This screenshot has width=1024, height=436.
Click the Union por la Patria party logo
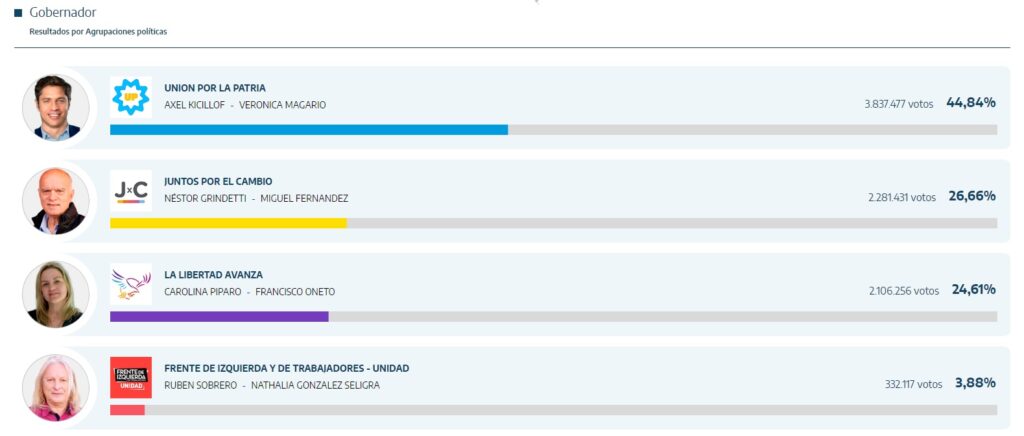(x=131, y=96)
